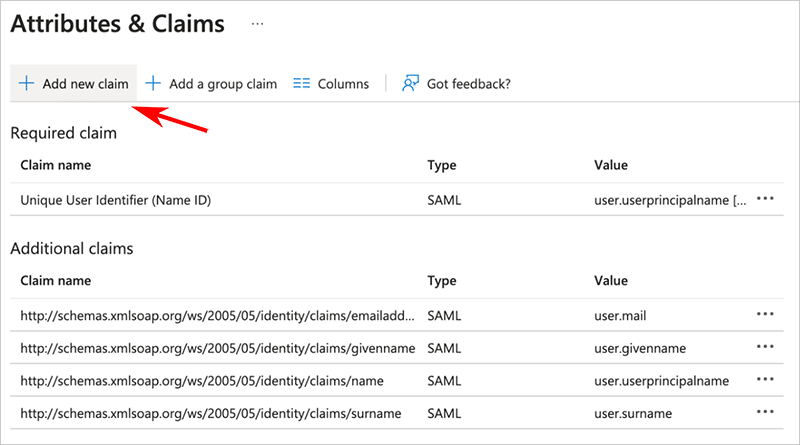The image size is (800, 445).
Task: Open the emailaddress claim row
Action: click(x=216, y=315)
